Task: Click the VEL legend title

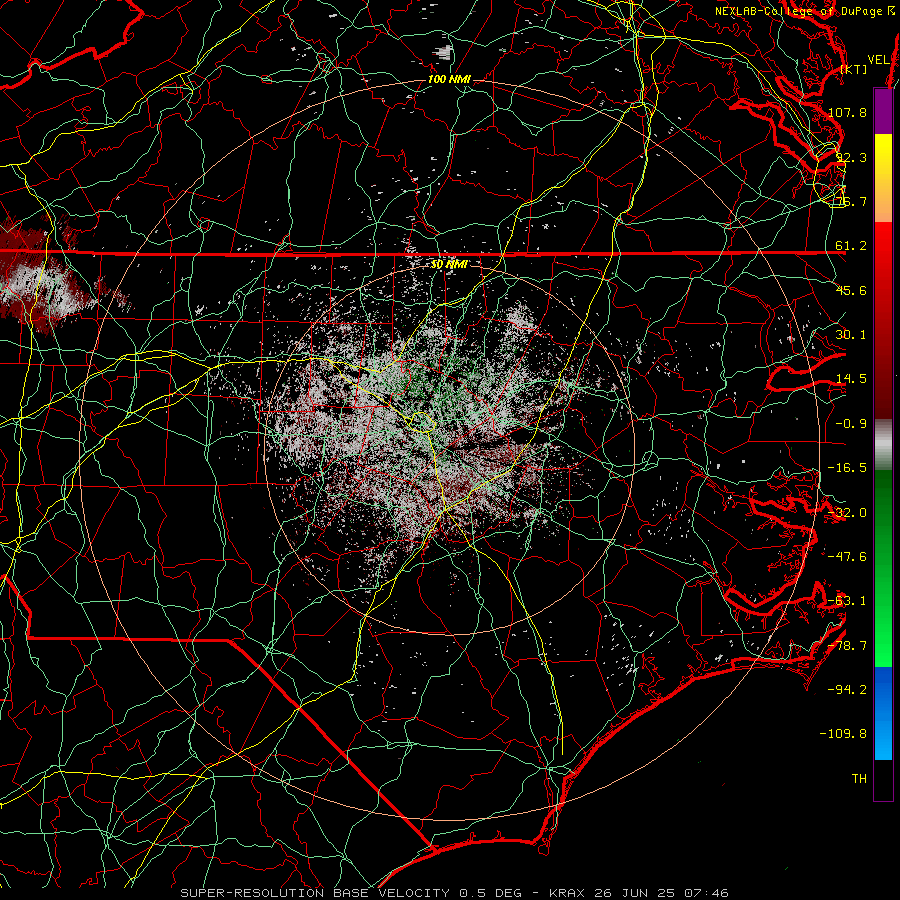Action: pyautogui.click(x=879, y=60)
